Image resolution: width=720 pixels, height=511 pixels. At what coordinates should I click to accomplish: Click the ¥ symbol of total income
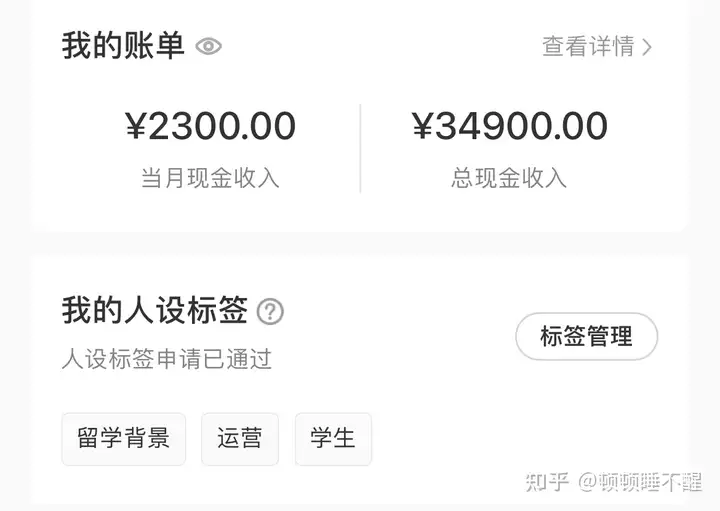(x=423, y=126)
